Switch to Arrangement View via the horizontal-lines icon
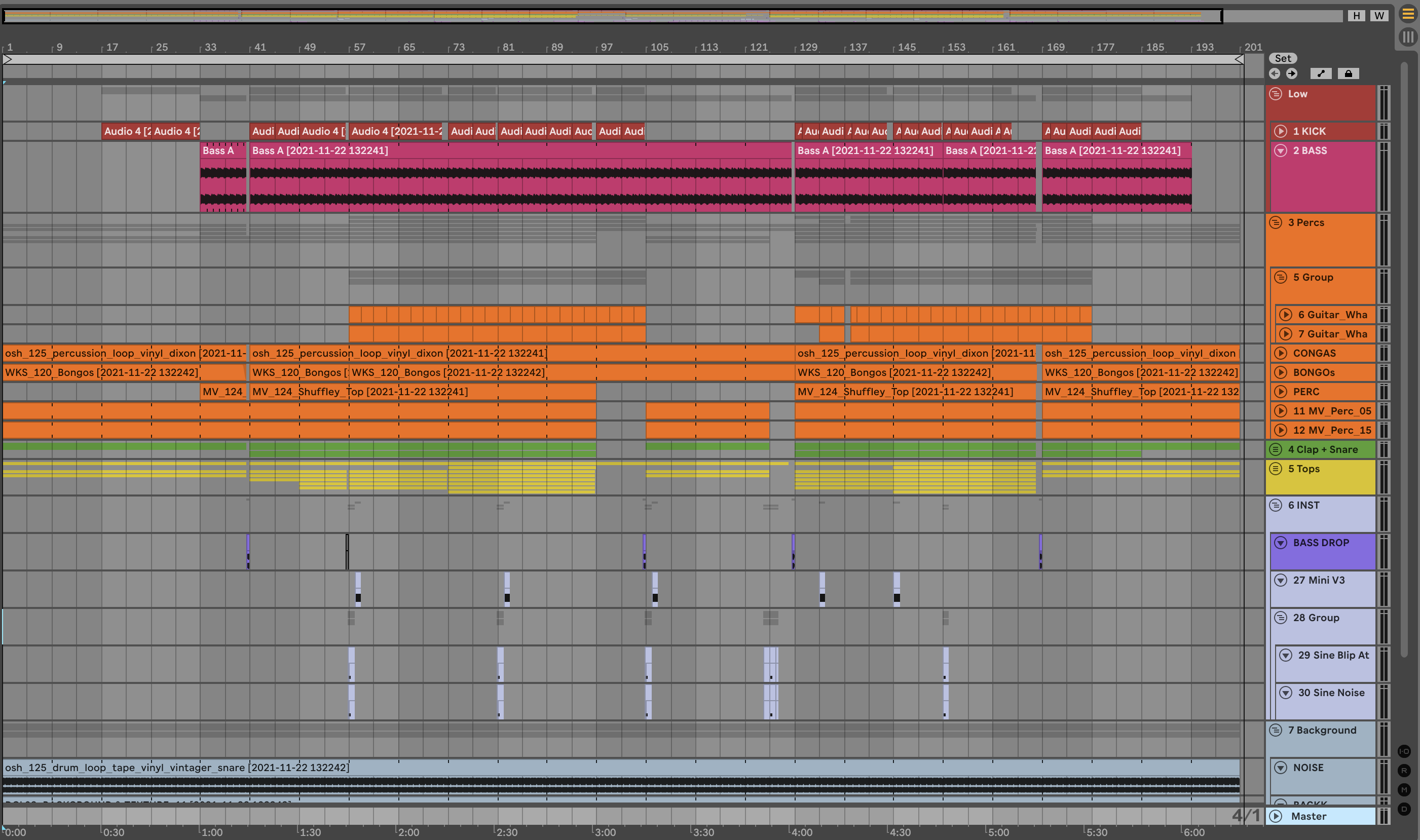Image resolution: width=1420 pixels, height=840 pixels. pos(1408,14)
